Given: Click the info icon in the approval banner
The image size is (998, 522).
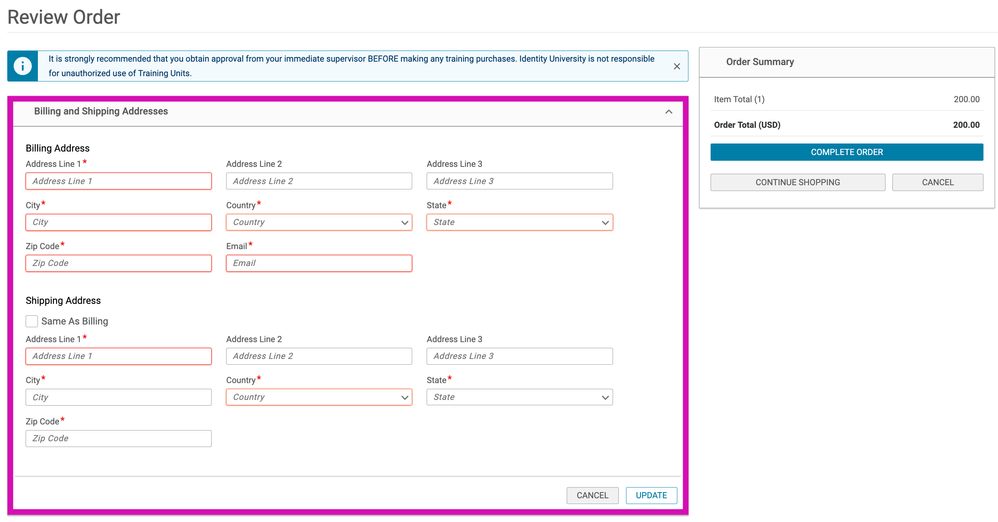Looking at the screenshot, I should point(21,67).
